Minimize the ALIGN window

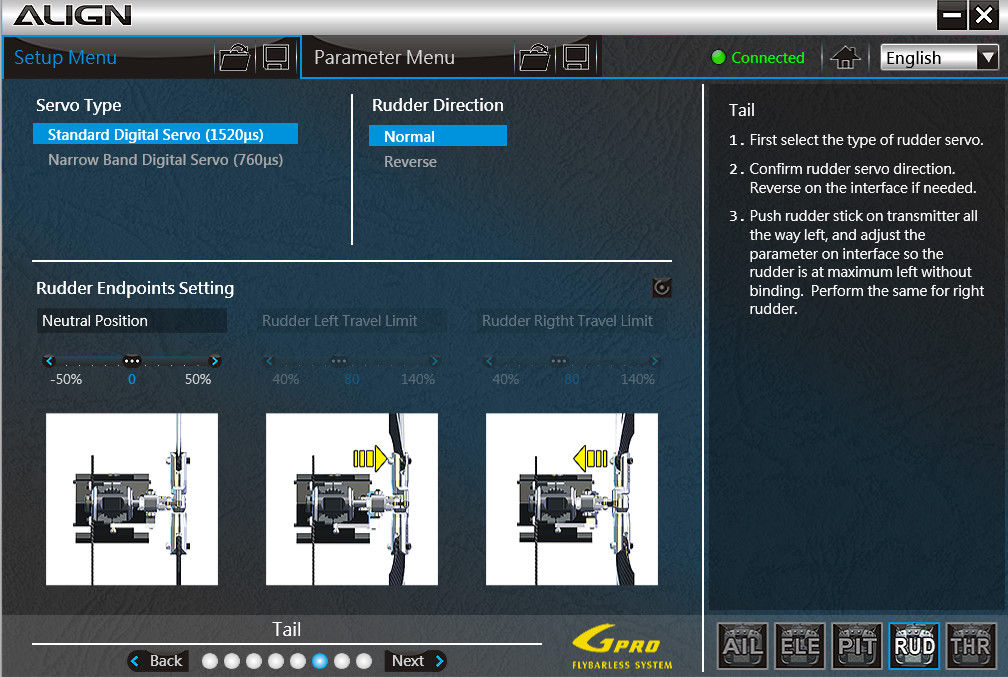pyautogui.click(x=952, y=15)
